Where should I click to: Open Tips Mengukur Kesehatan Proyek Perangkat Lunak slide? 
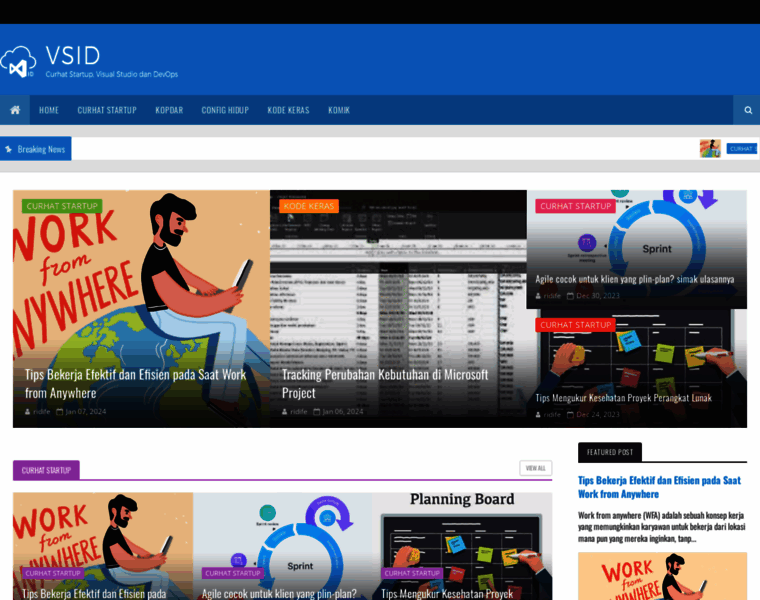click(623, 398)
